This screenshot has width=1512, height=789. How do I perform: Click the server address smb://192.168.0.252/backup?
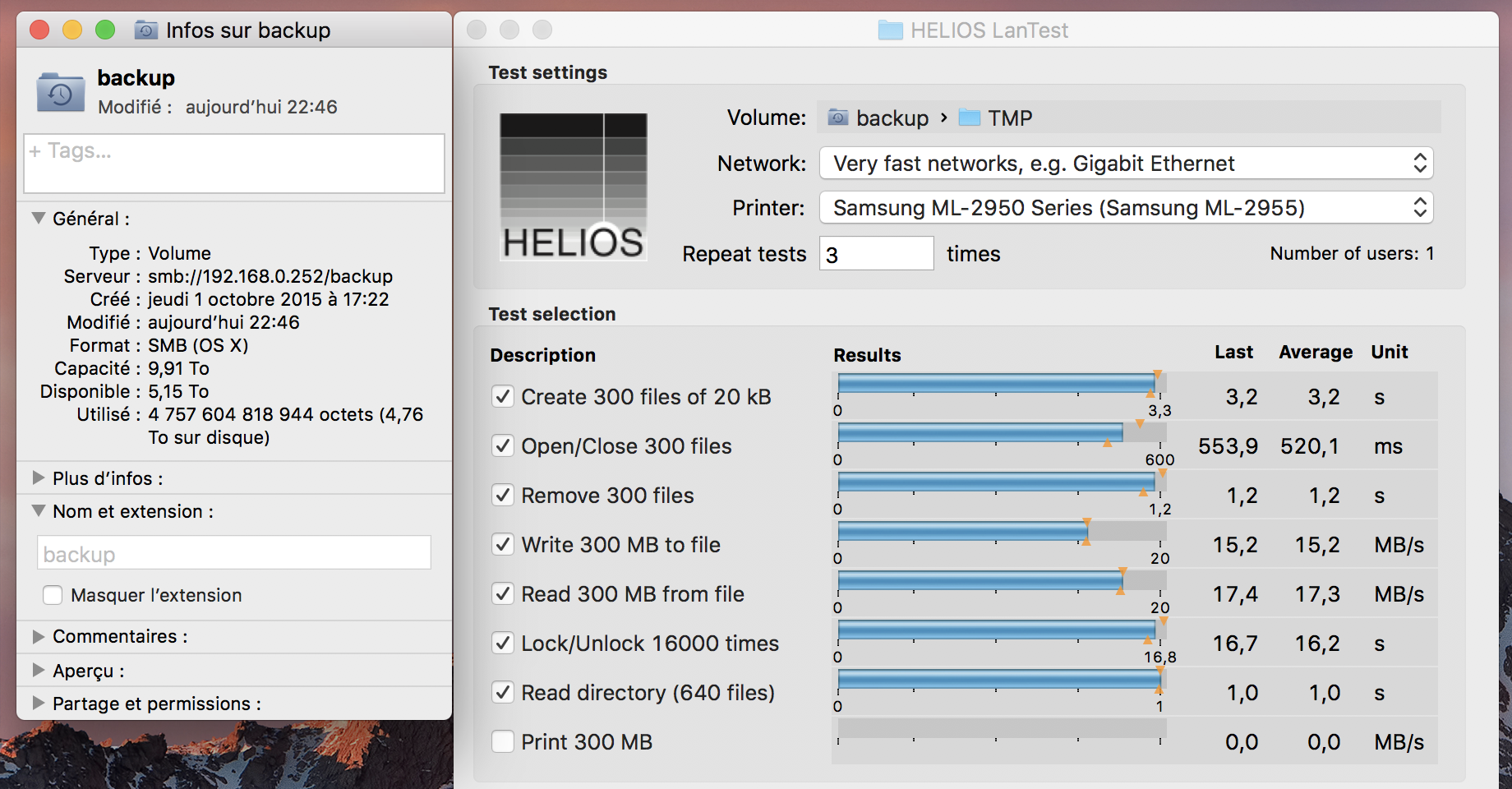point(270,276)
